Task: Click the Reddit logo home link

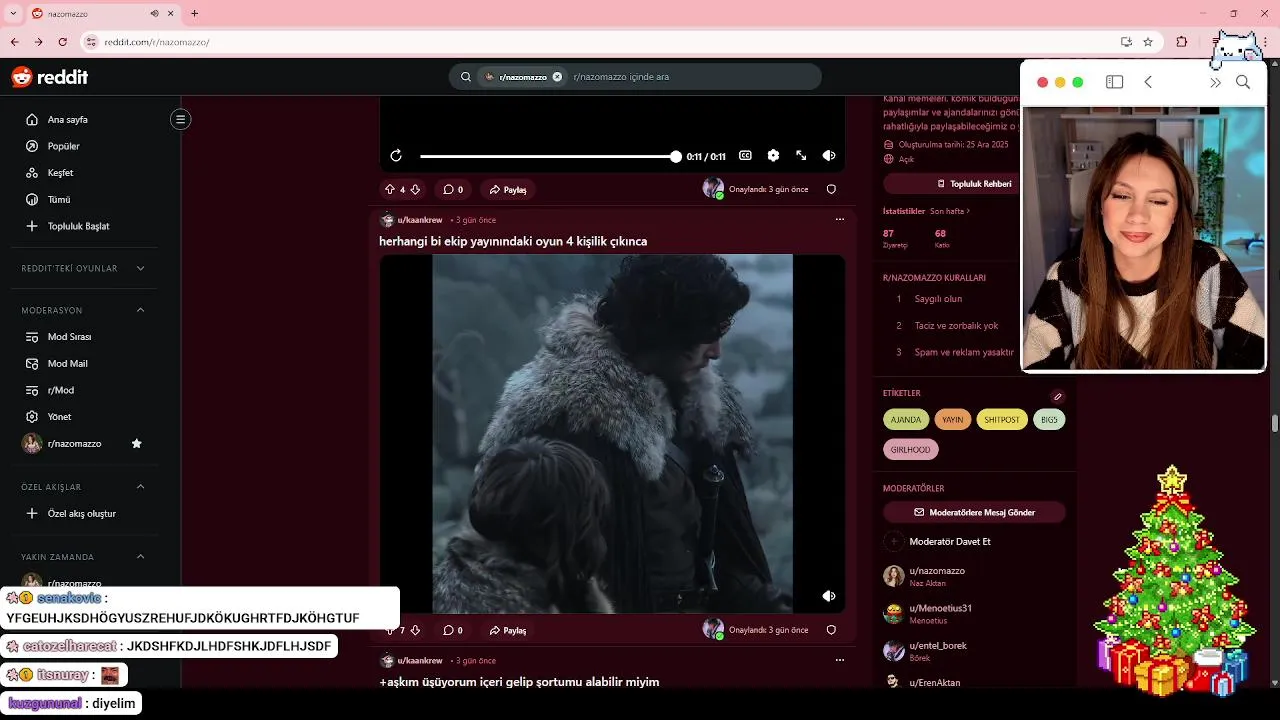Action: pos(50,77)
